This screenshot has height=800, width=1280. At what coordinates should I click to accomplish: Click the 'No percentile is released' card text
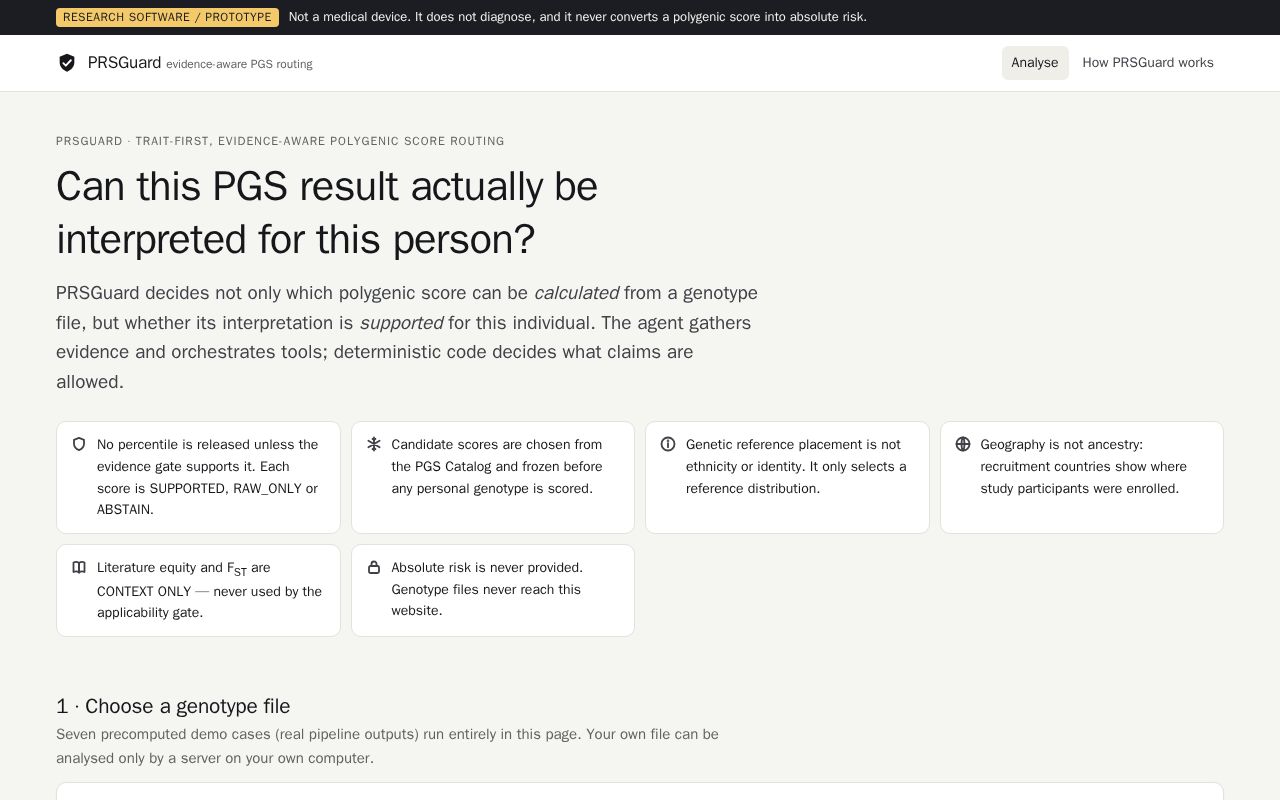[208, 477]
